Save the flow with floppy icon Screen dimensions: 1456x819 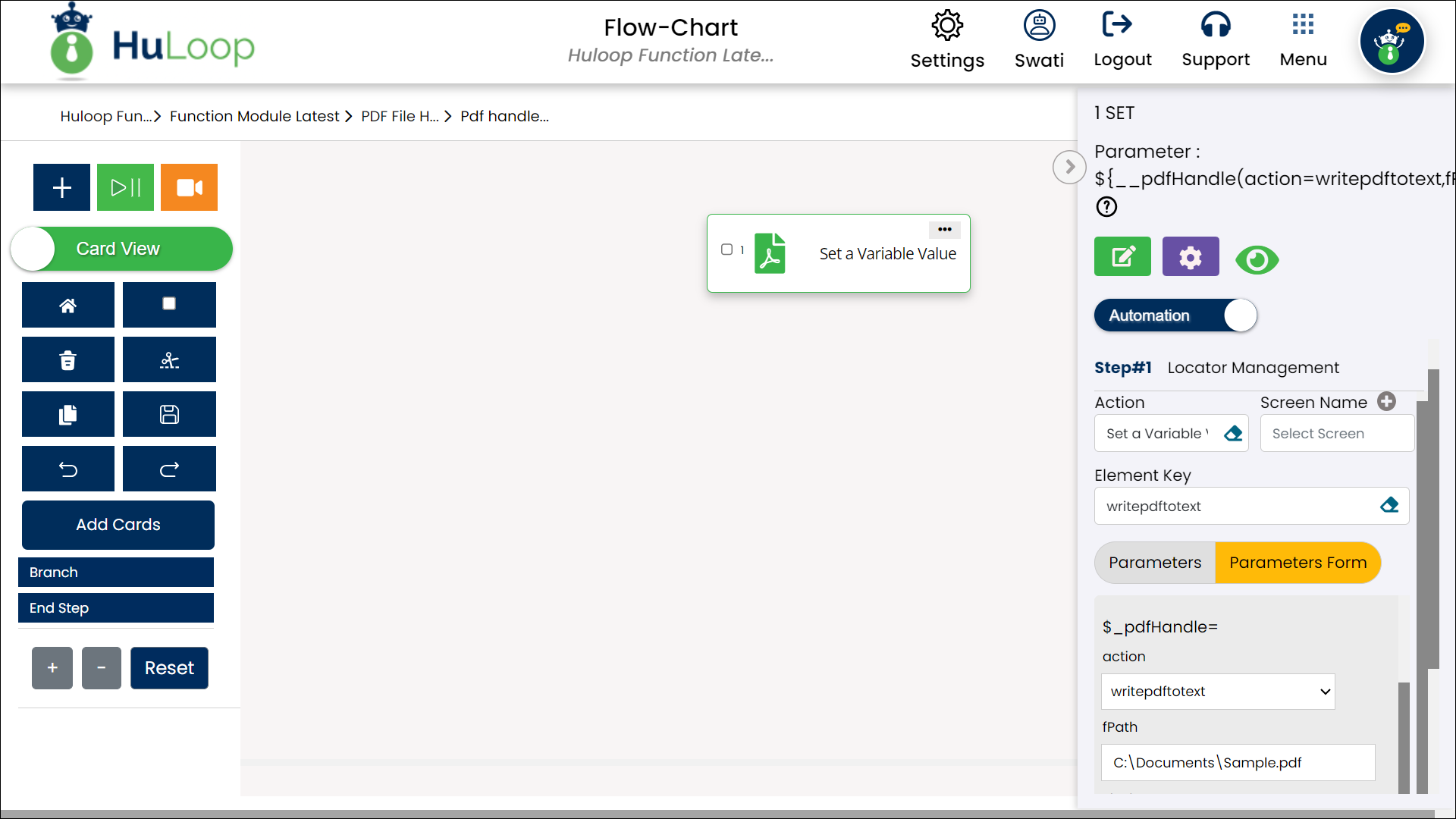[169, 414]
